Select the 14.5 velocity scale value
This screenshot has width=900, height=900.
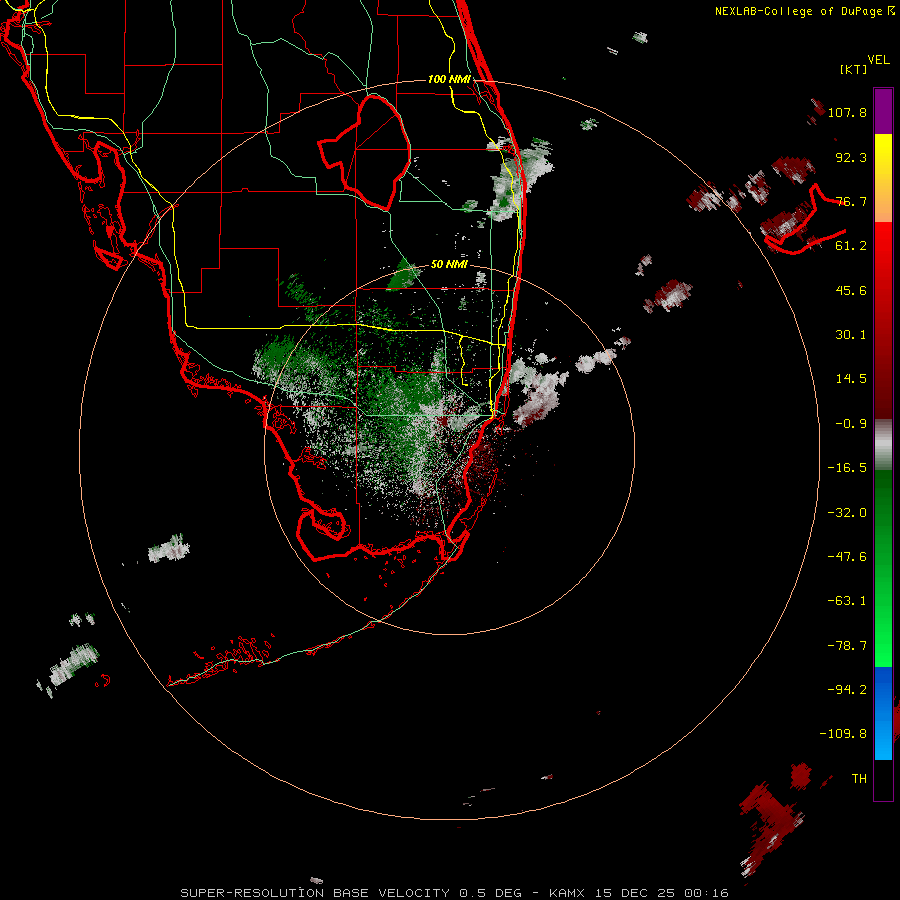point(851,379)
